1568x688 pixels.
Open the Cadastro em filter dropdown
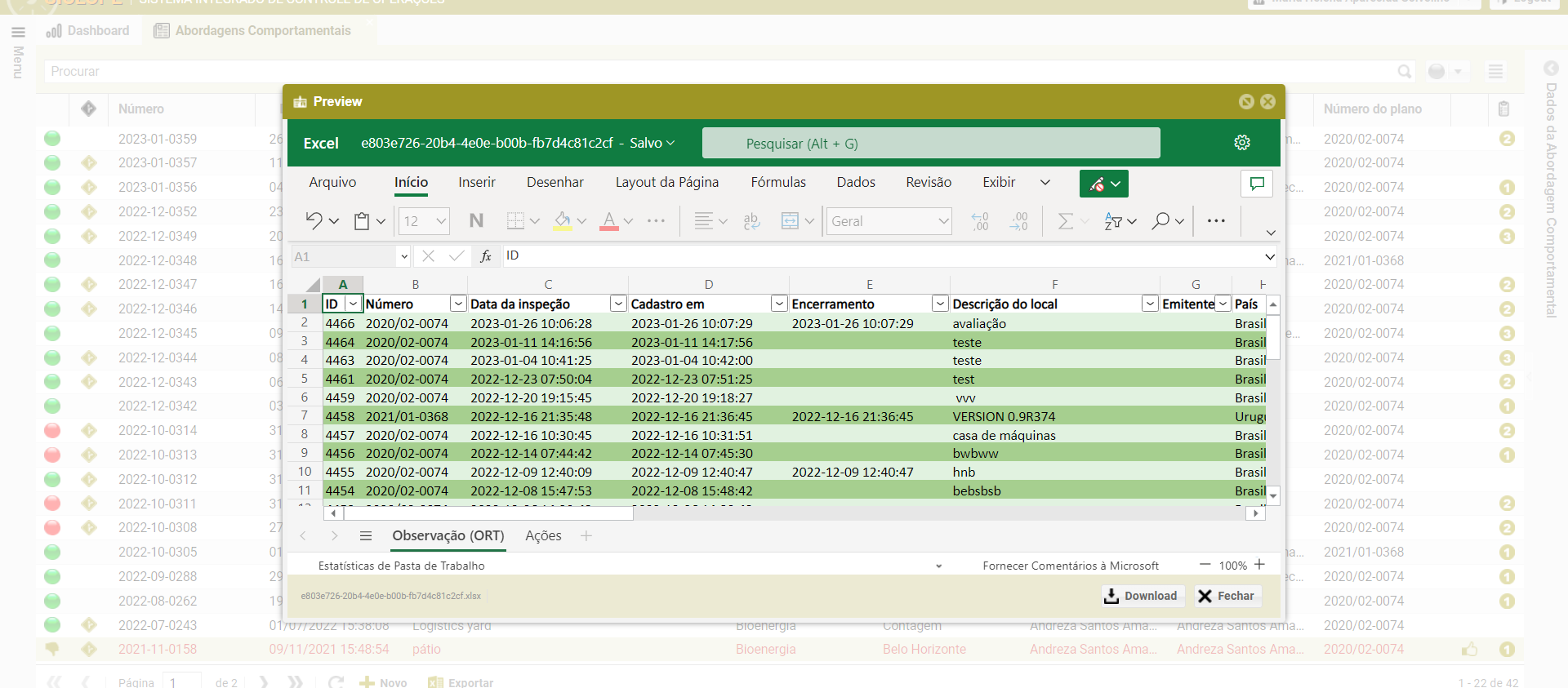pos(779,304)
